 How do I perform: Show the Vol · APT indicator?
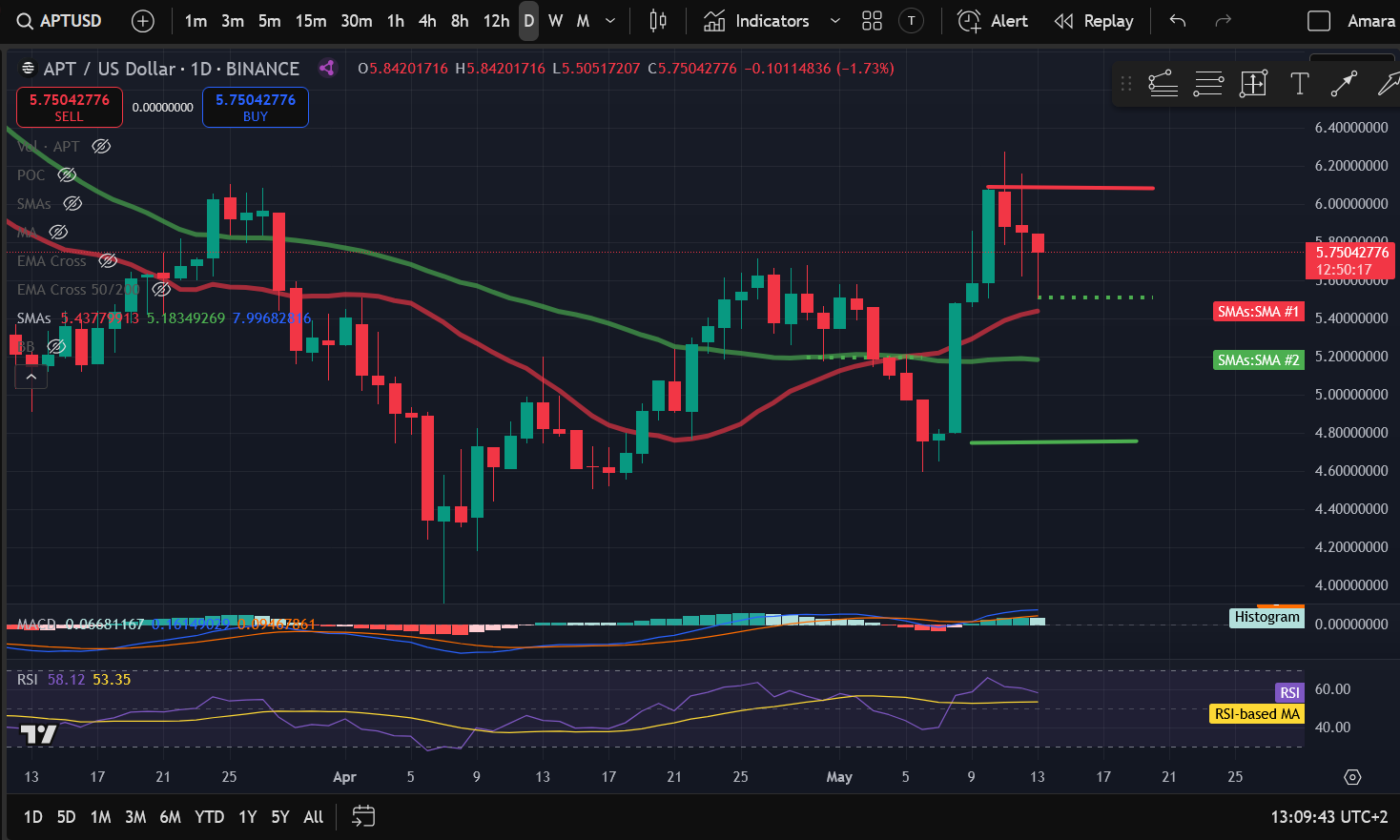(101, 146)
